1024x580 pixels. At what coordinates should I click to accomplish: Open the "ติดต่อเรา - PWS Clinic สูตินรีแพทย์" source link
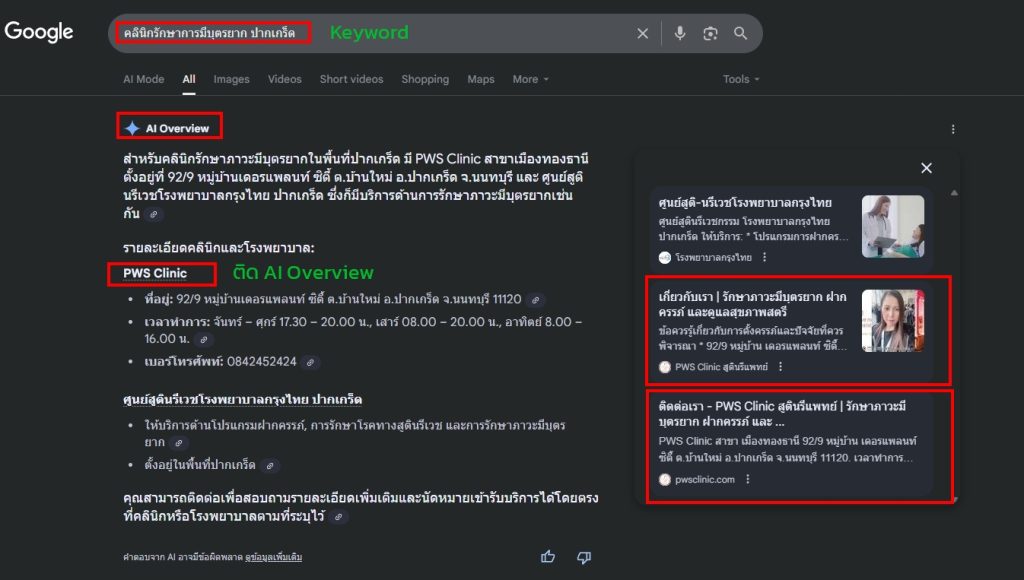[x=782, y=413]
